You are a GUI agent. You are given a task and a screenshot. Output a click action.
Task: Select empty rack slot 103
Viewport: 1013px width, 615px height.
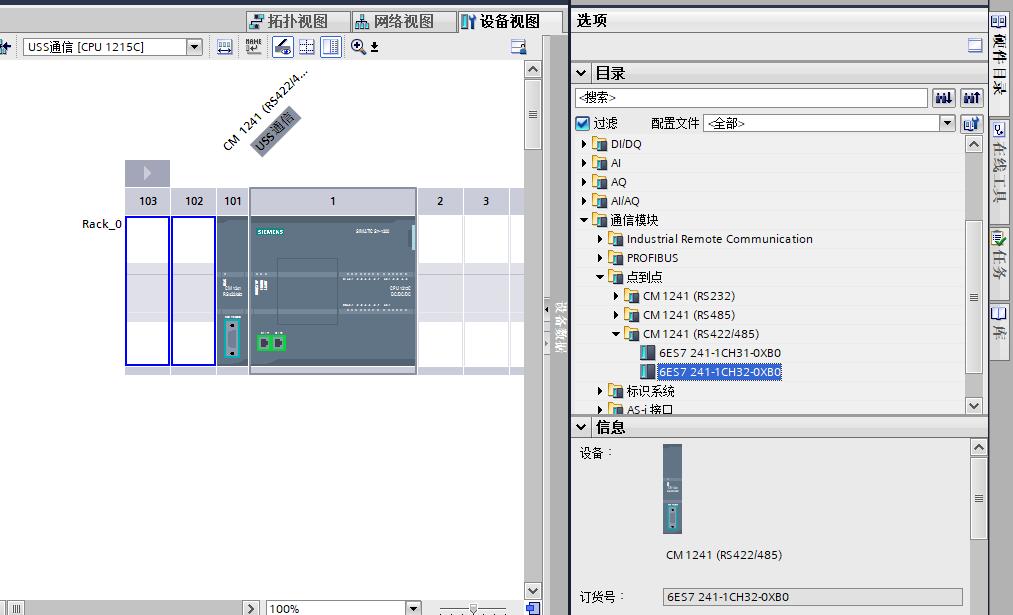click(x=147, y=291)
